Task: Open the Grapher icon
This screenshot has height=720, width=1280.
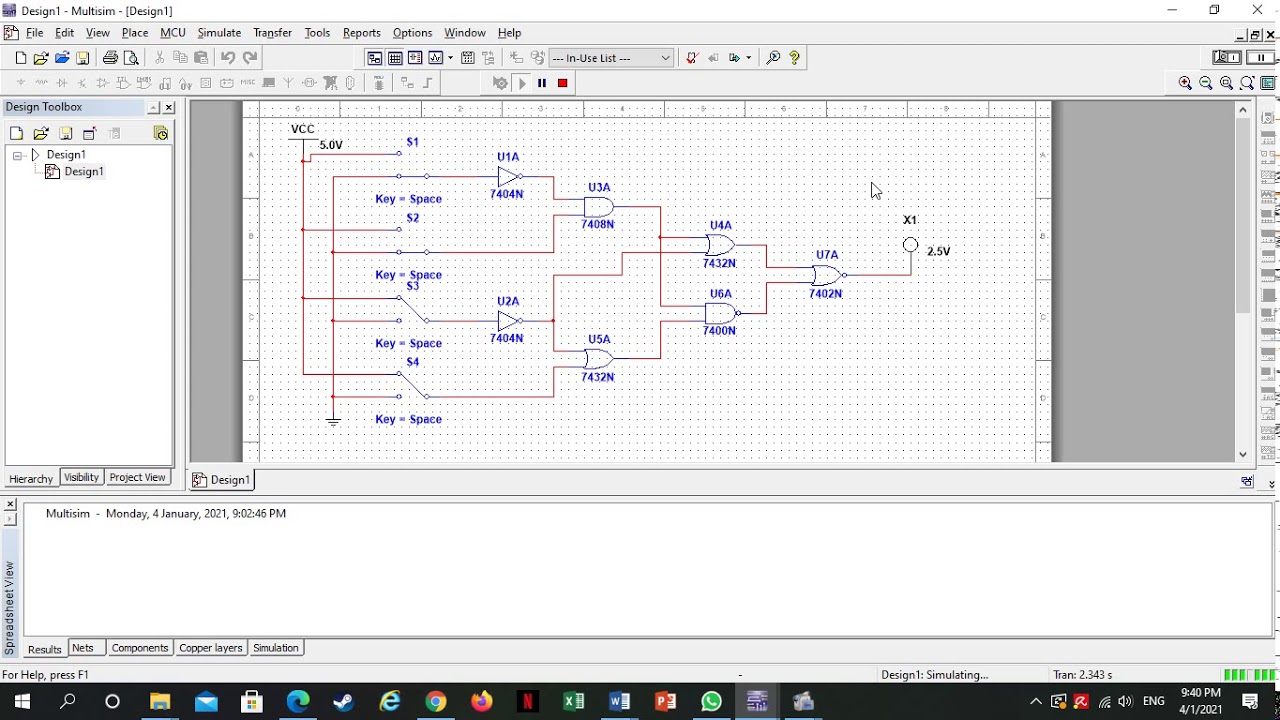Action: click(436, 58)
